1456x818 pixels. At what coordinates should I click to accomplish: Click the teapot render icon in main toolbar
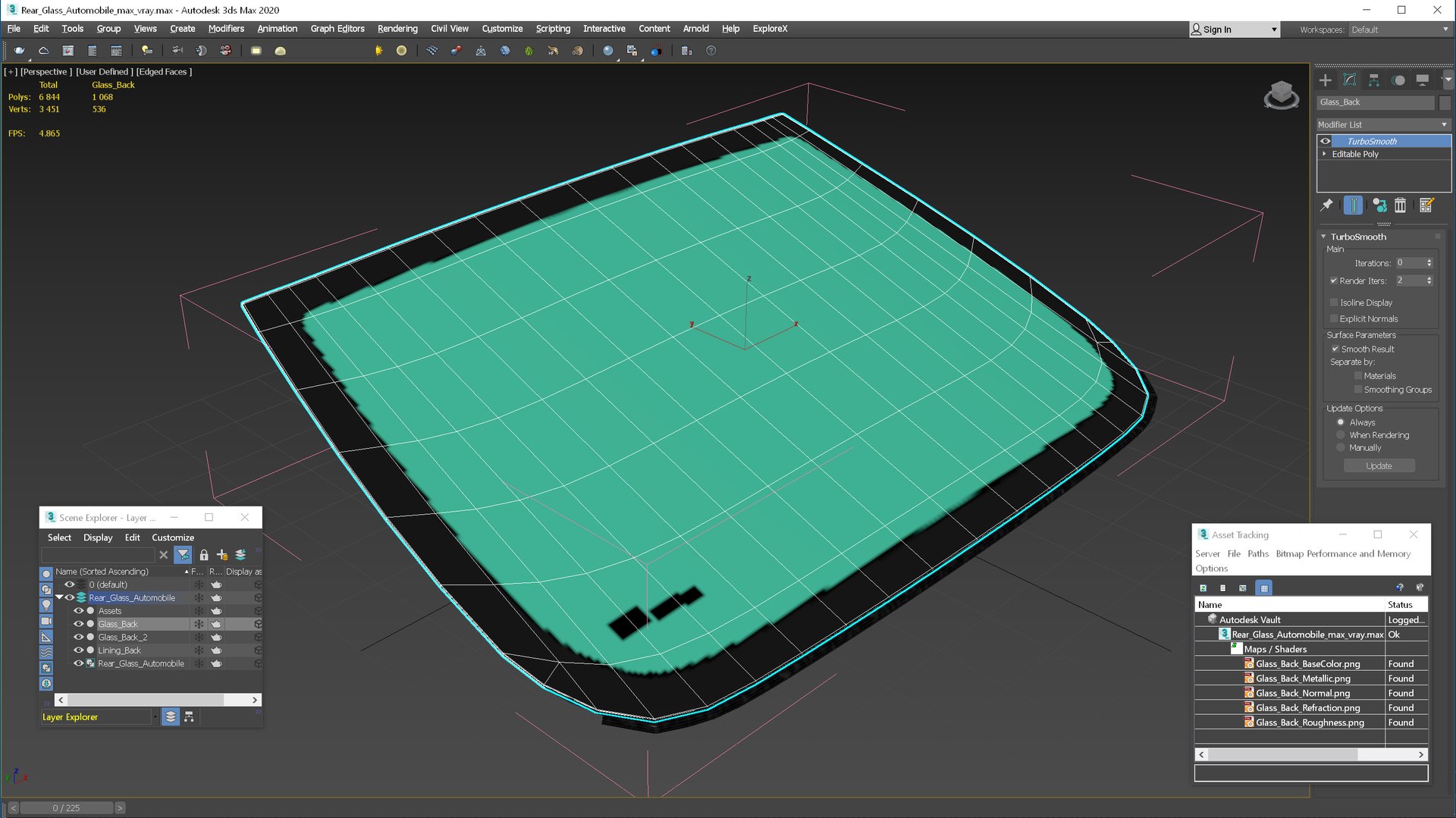click(19, 51)
